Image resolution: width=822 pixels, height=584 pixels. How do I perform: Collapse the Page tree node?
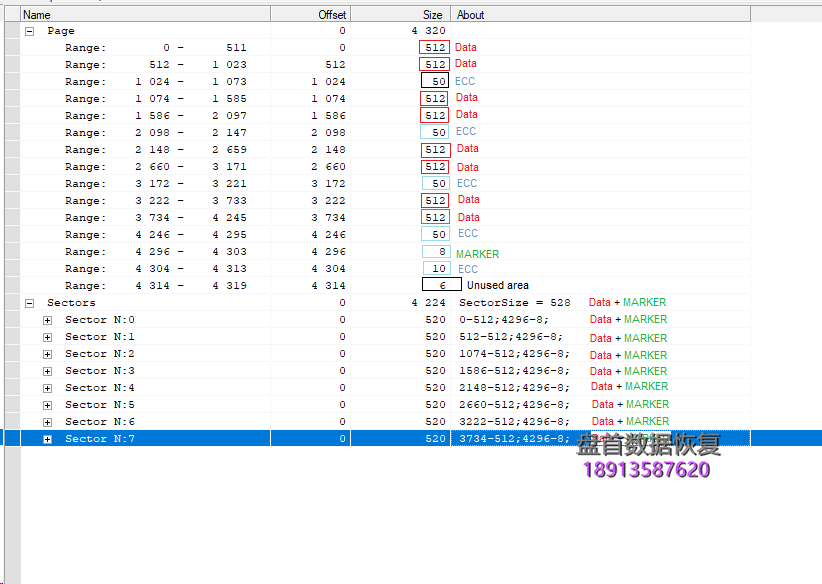point(29,31)
